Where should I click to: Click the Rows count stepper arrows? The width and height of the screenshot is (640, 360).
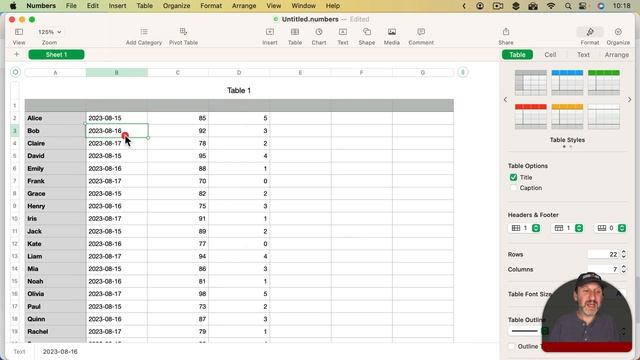coord(623,254)
